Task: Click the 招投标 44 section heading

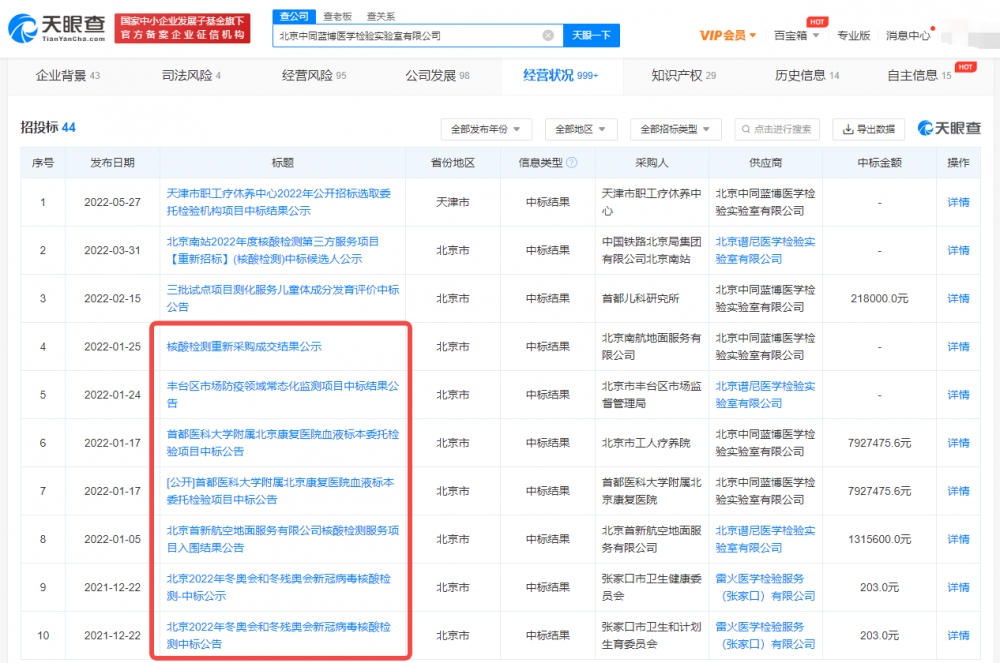Action: click(x=48, y=128)
